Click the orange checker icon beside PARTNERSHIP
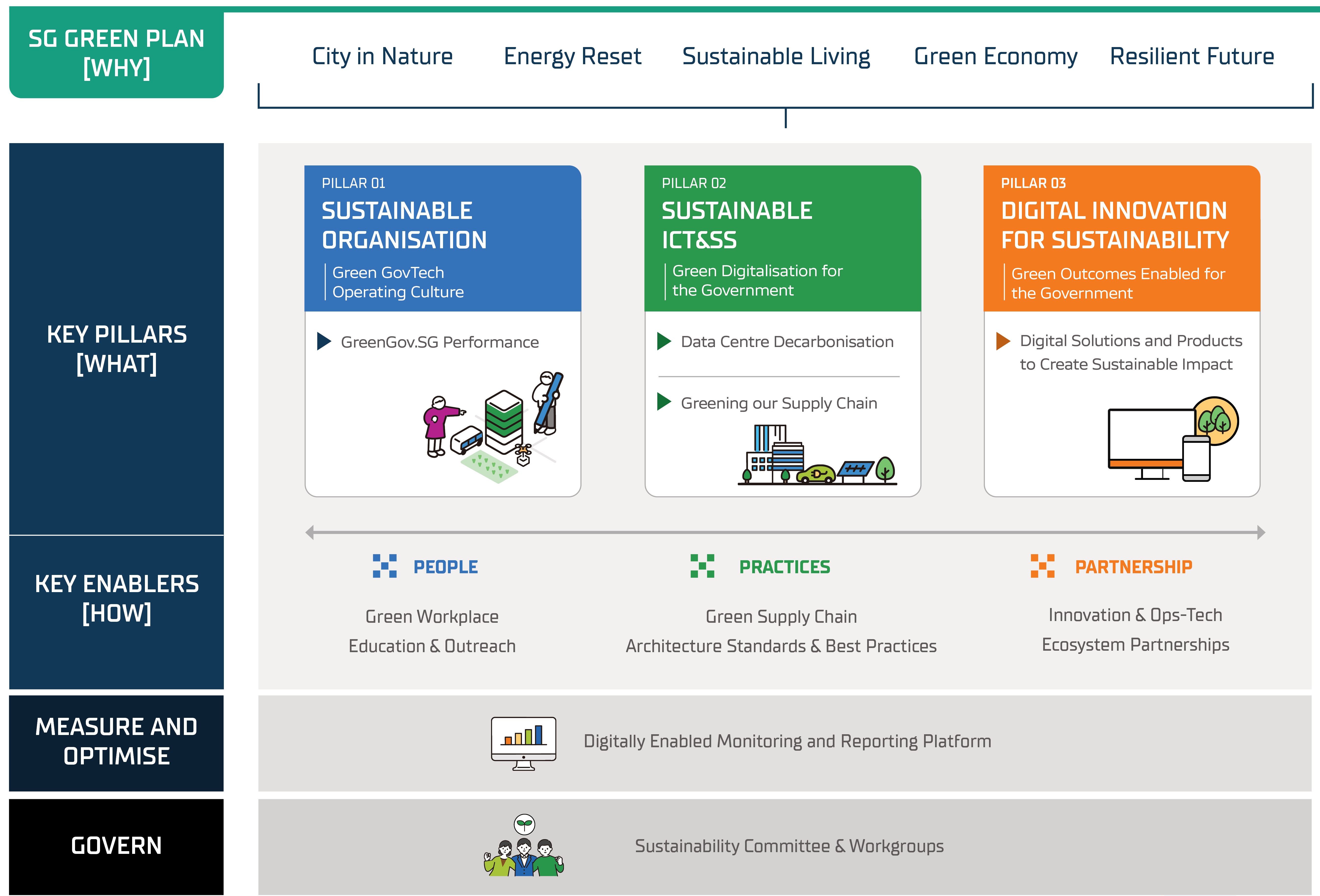 (1042, 566)
